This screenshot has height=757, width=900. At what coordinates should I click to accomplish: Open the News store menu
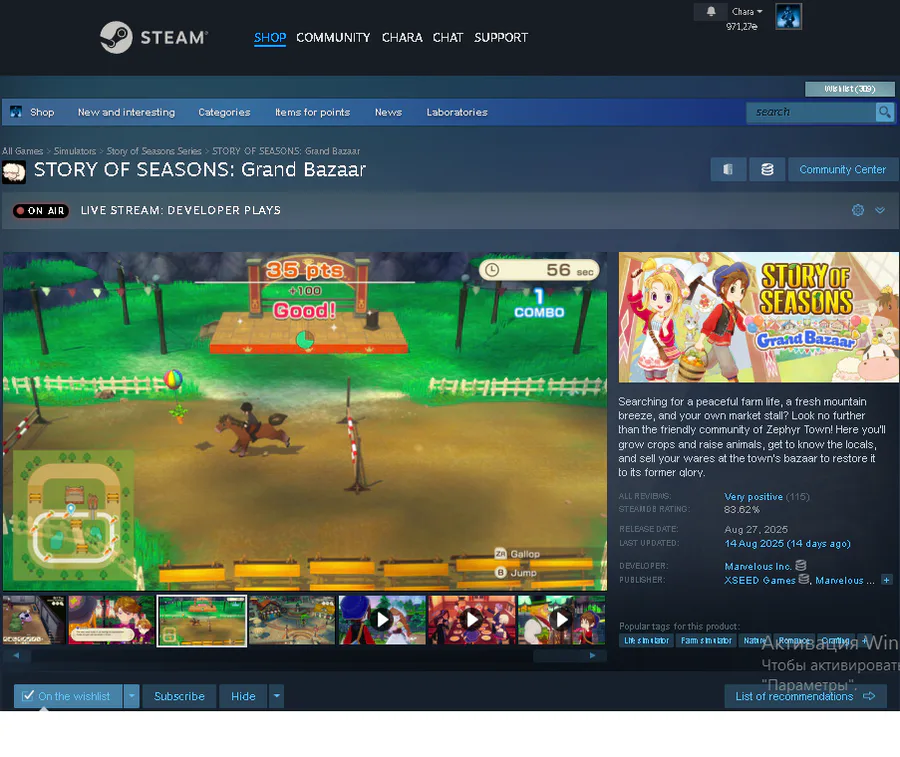coord(388,112)
